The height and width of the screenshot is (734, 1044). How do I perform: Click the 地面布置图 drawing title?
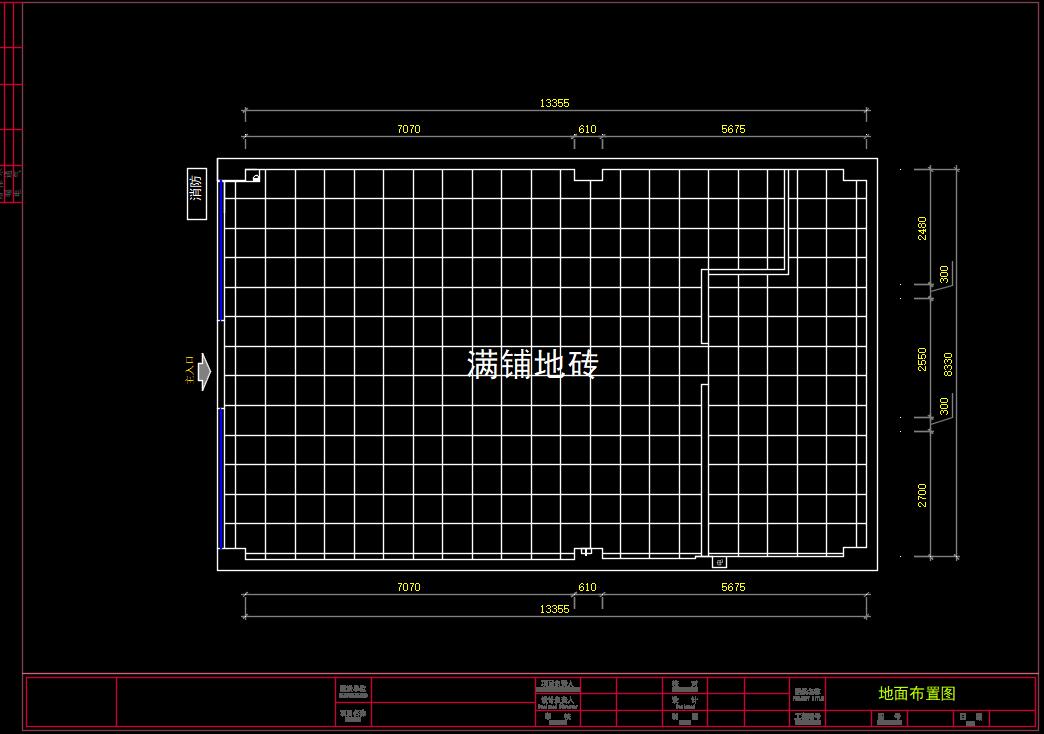[917, 693]
